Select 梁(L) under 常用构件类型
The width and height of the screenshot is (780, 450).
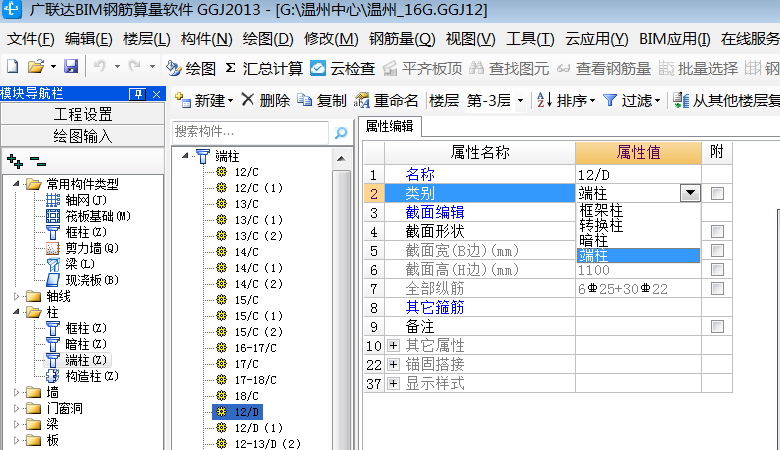(70, 264)
